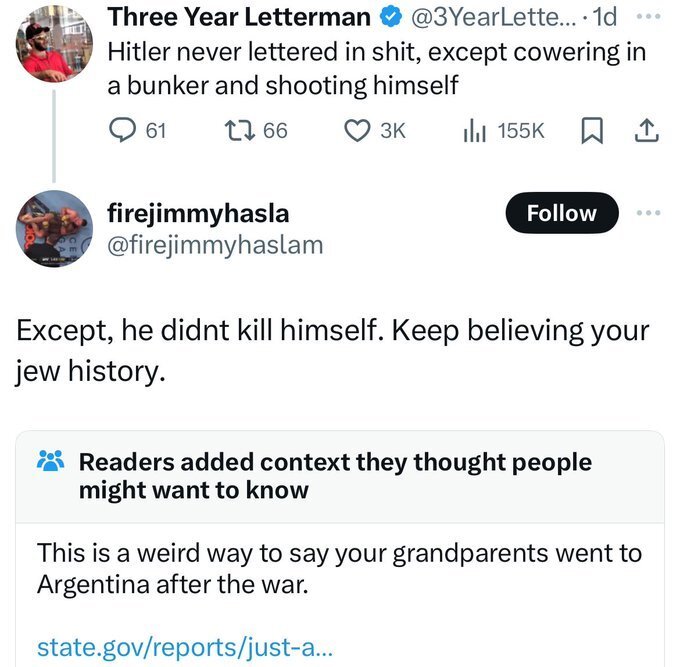Click the firejimmyhasla display name

point(198,213)
